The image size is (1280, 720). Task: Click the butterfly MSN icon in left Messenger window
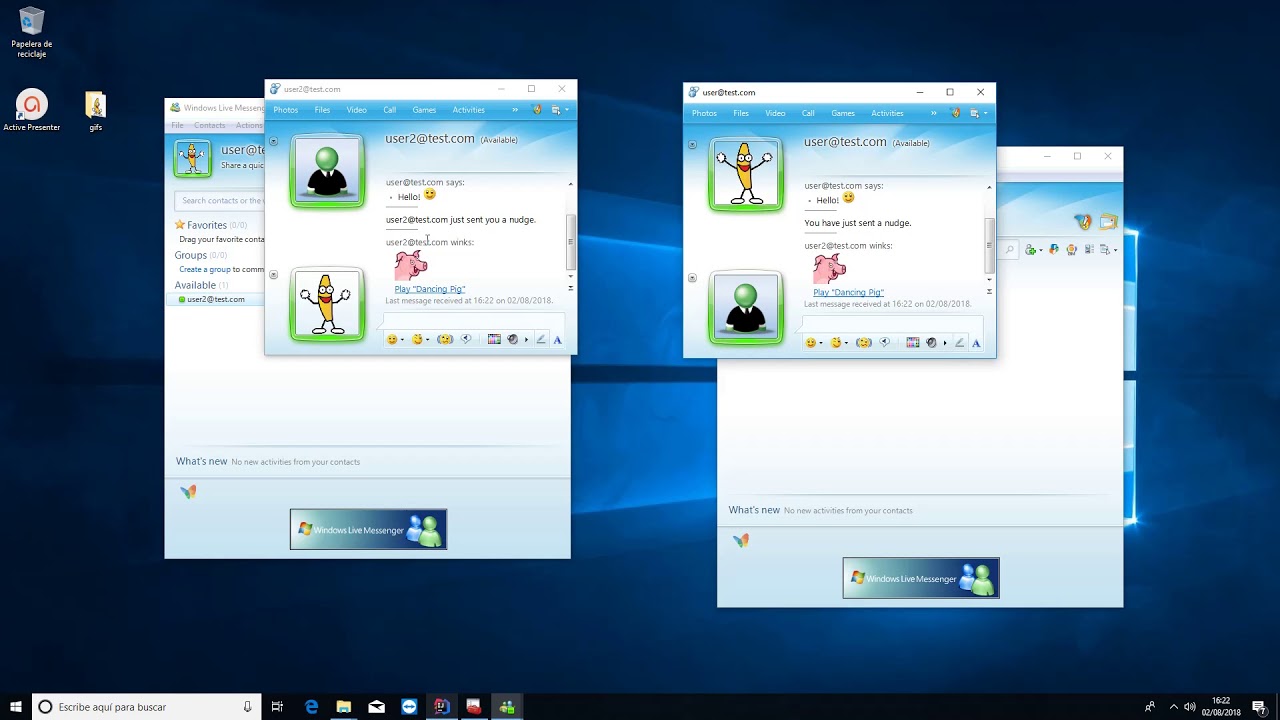188,492
